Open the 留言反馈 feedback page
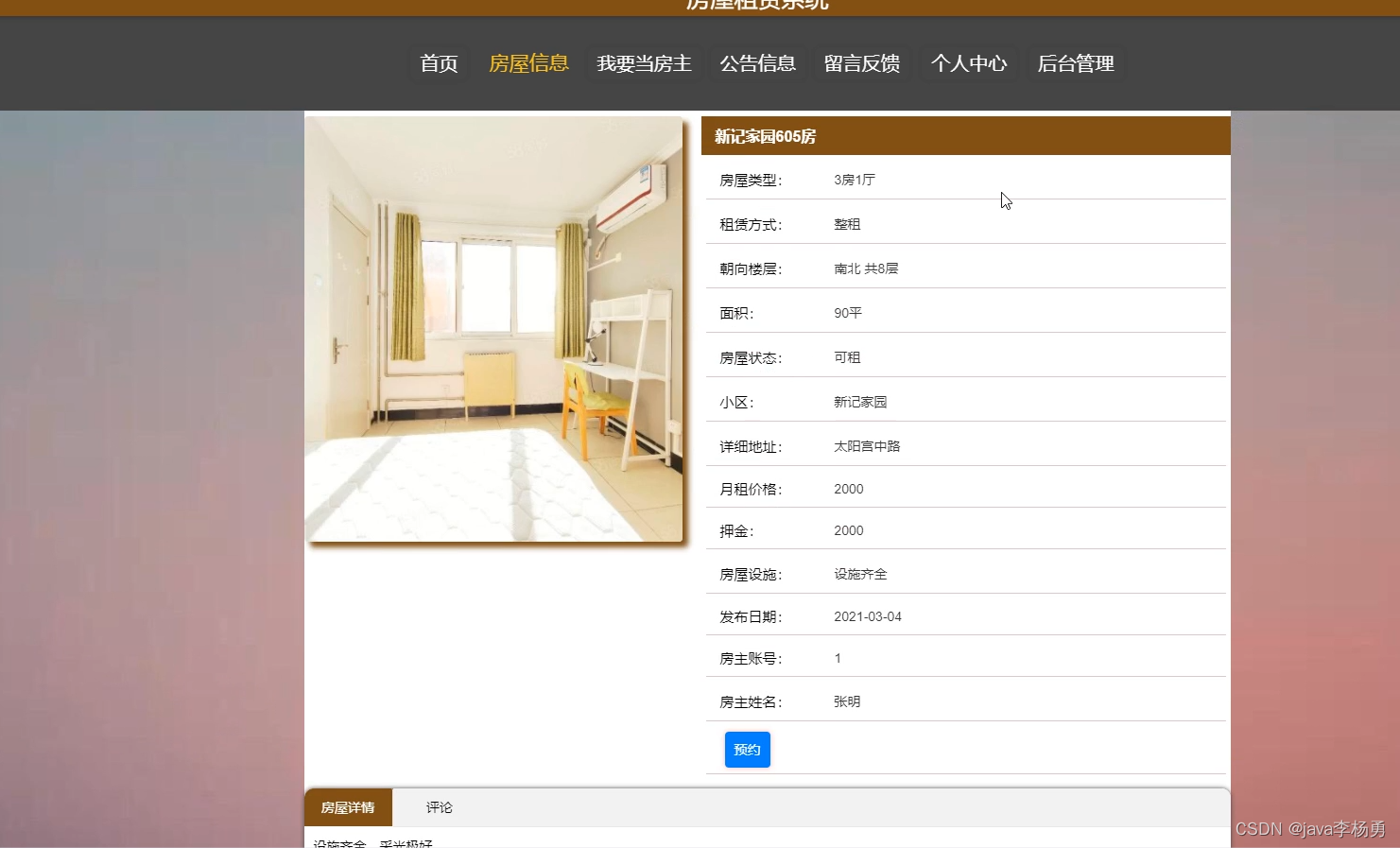This screenshot has width=1400, height=848. coord(861,63)
